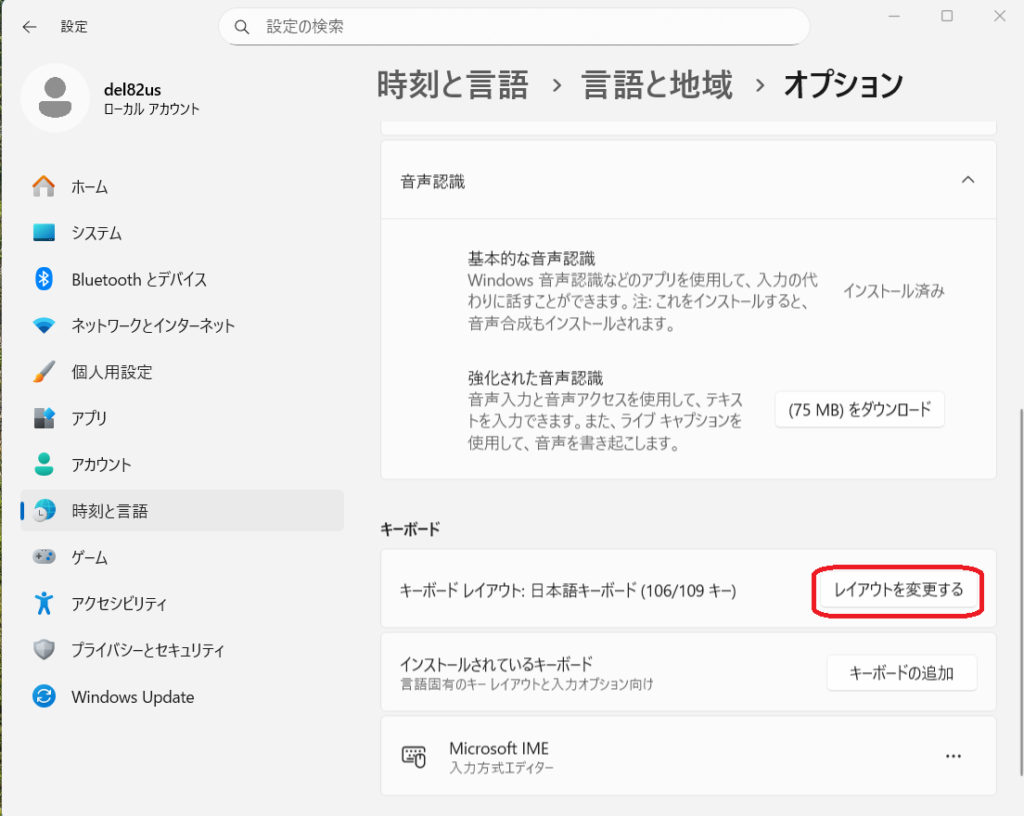
Task: Click the Home icon in sidebar
Action: [x=44, y=187]
